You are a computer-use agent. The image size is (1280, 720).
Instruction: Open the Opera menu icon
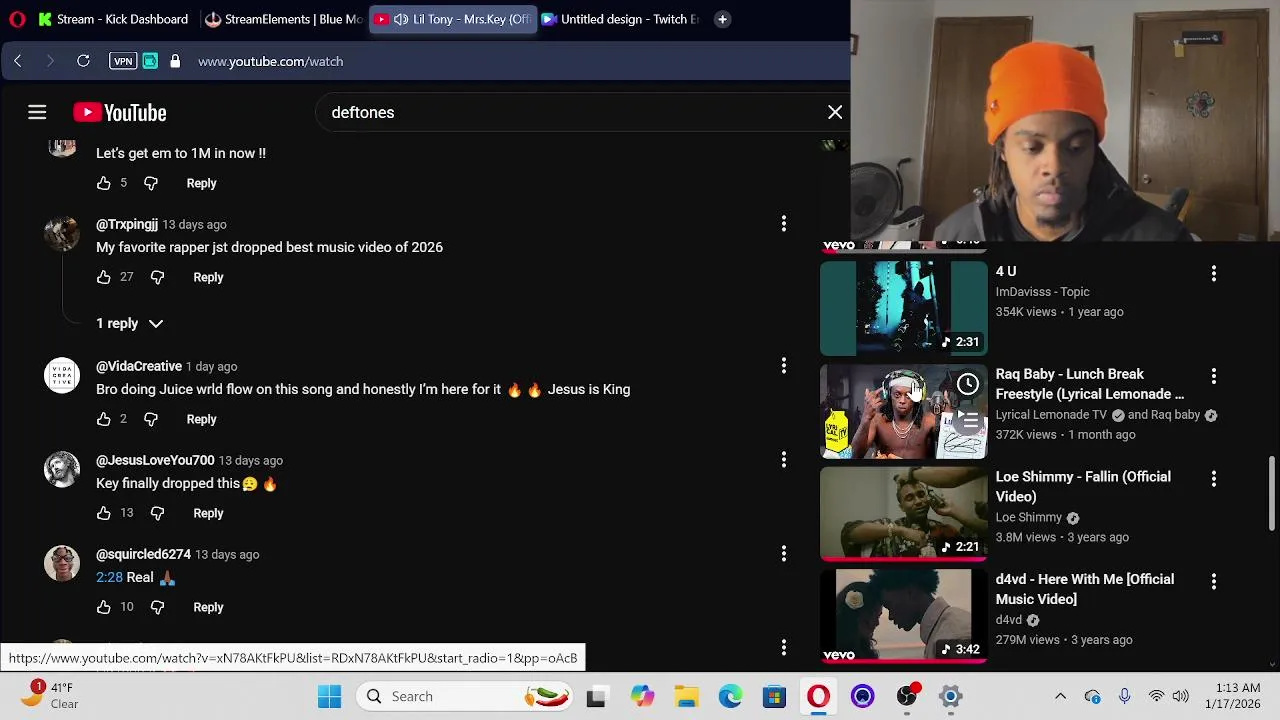coord(16,19)
